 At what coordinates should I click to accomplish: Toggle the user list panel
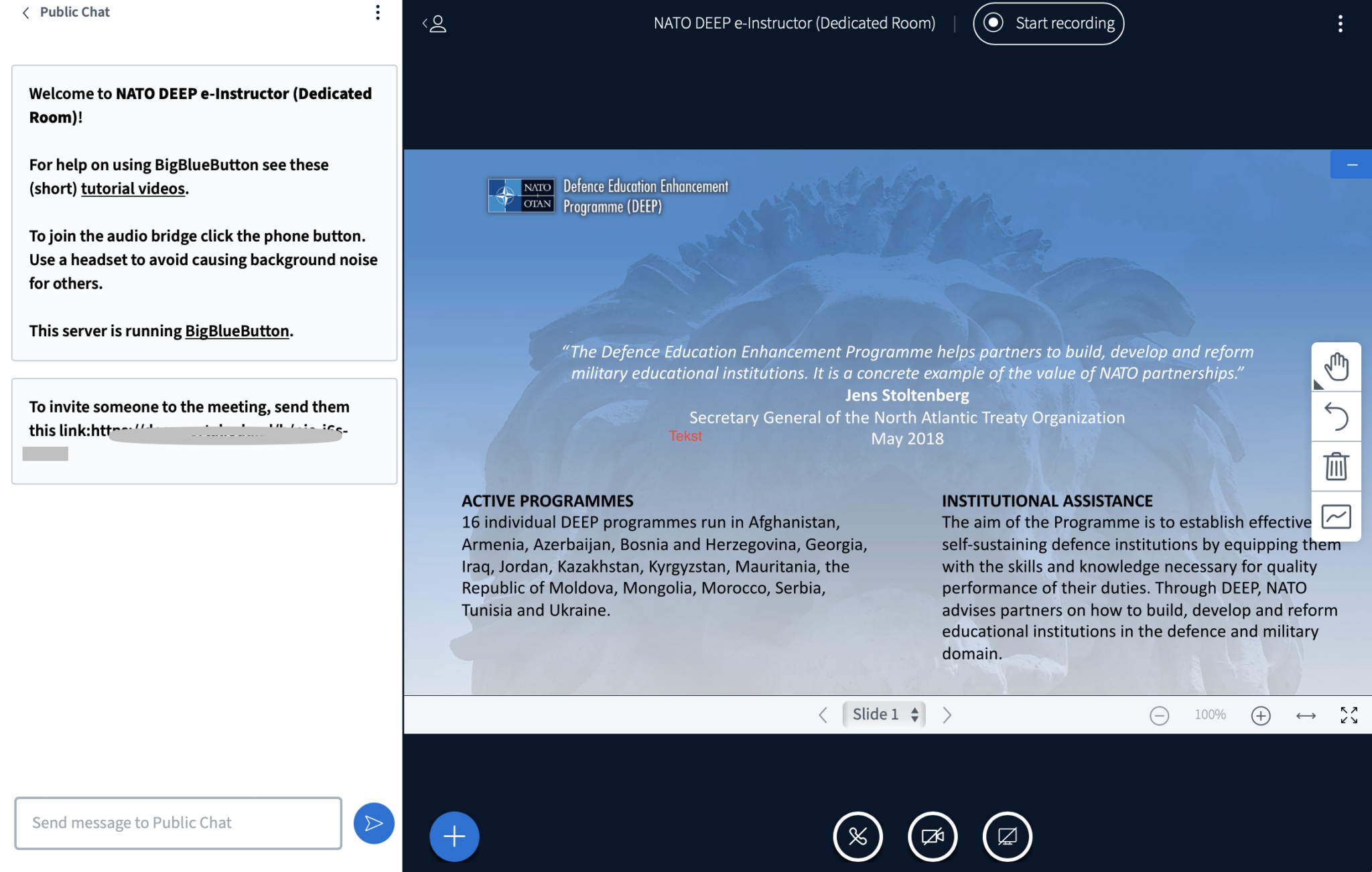click(x=435, y=24)
